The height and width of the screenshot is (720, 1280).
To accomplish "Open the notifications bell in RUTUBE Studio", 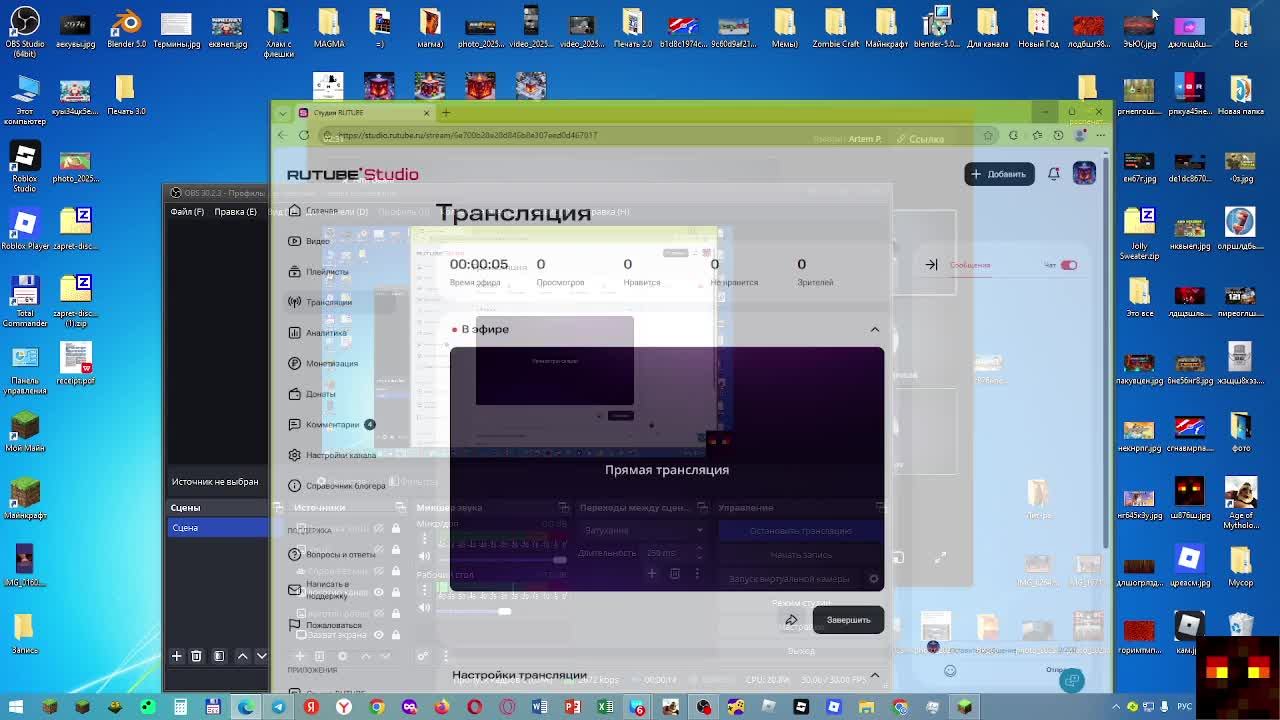I will click(x=1053, y=174).
